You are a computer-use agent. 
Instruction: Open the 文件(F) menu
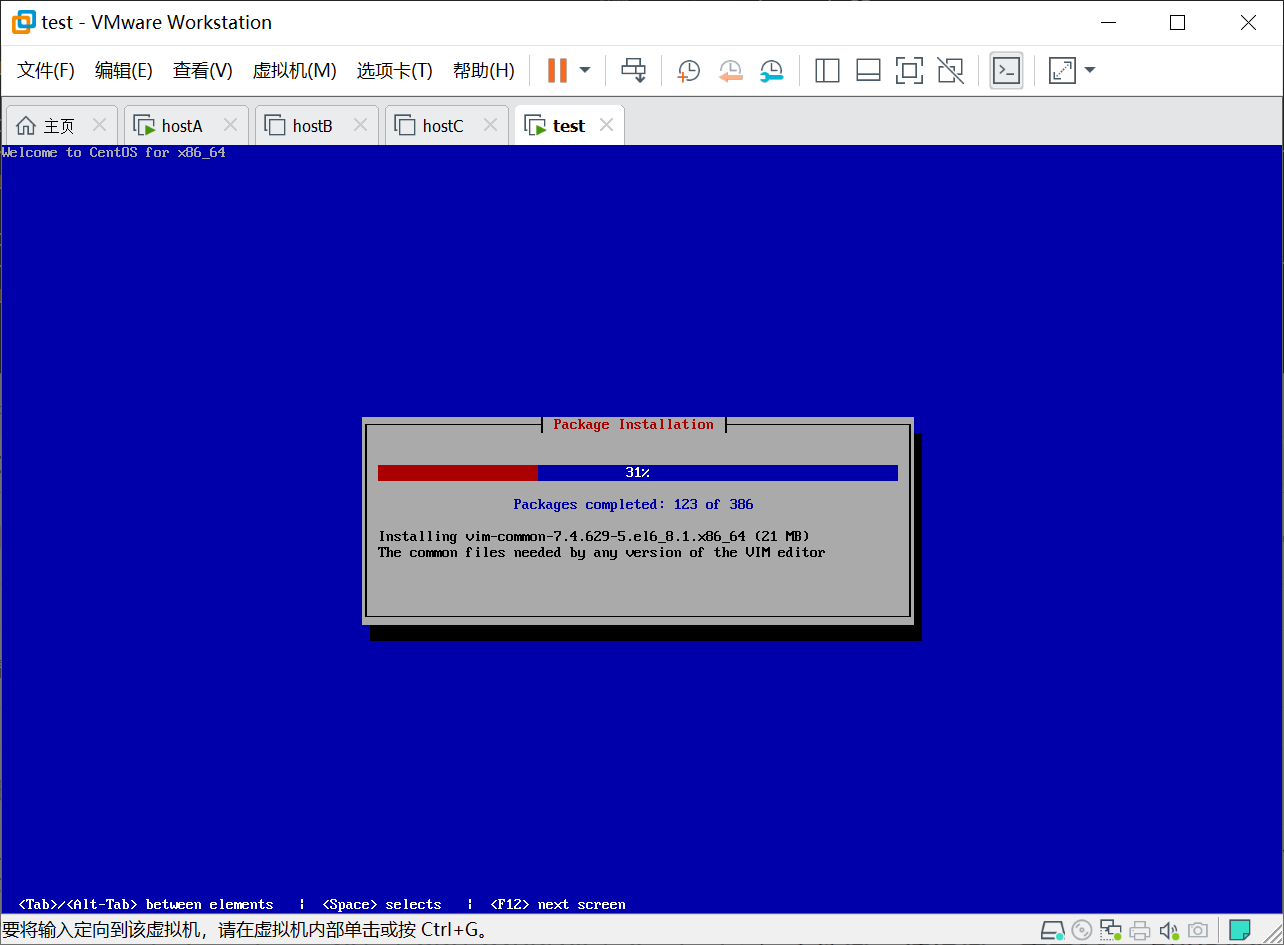[46, 70]
